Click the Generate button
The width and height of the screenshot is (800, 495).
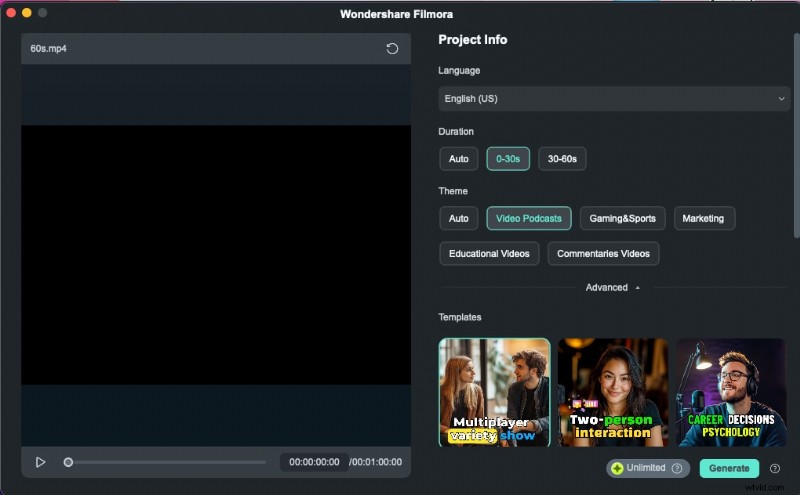pyautogui.click(x=729, y=468)
